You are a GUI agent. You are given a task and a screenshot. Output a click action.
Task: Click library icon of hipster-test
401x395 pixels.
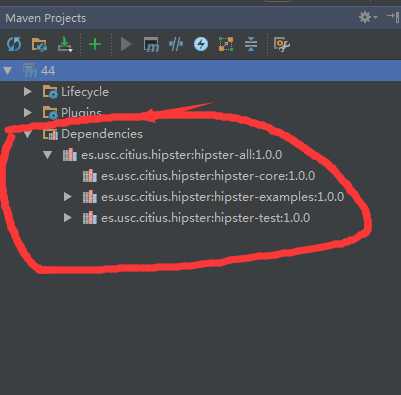pos(90,218)
